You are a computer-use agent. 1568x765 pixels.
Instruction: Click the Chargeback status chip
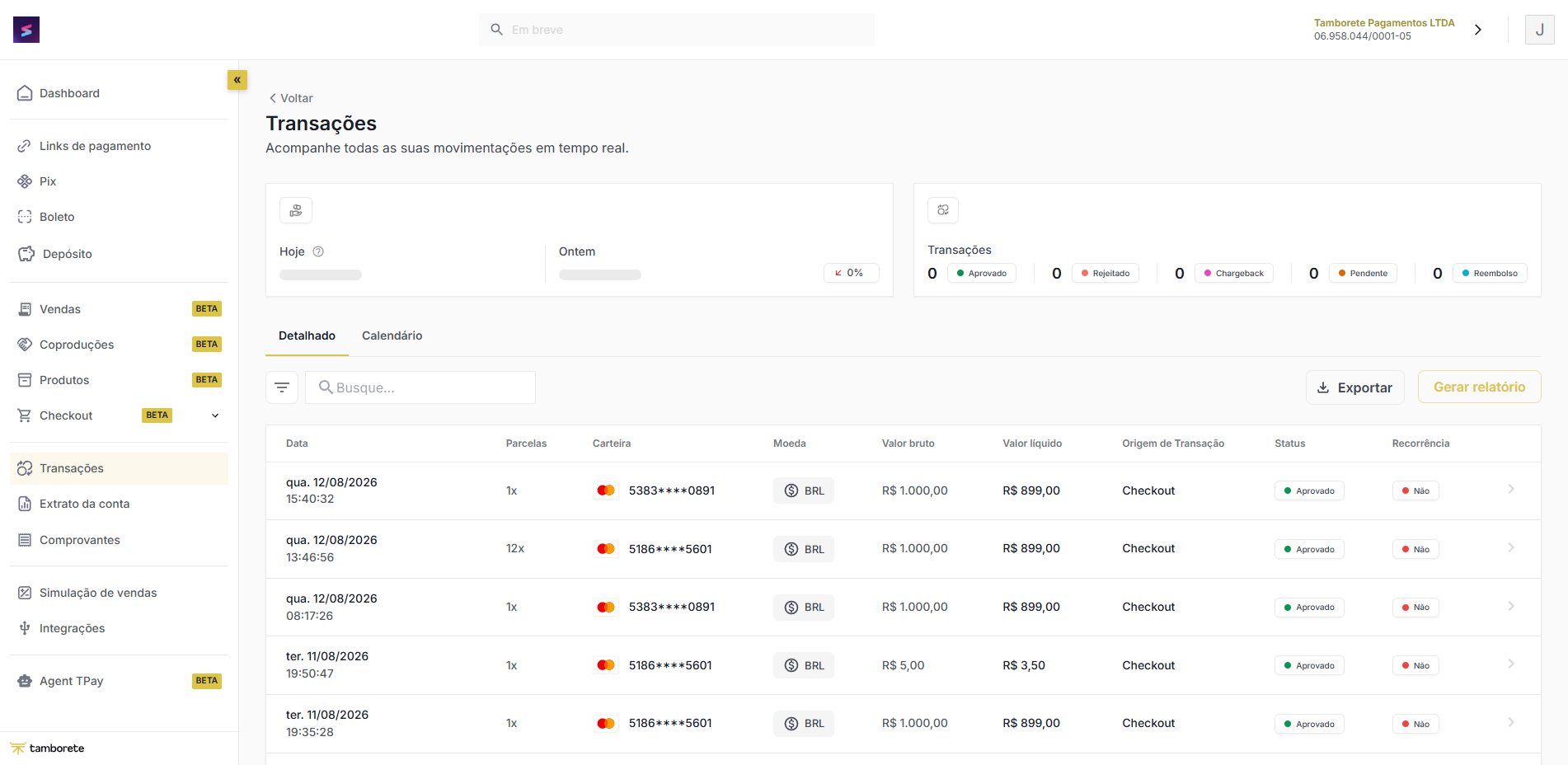[1233, 273]
